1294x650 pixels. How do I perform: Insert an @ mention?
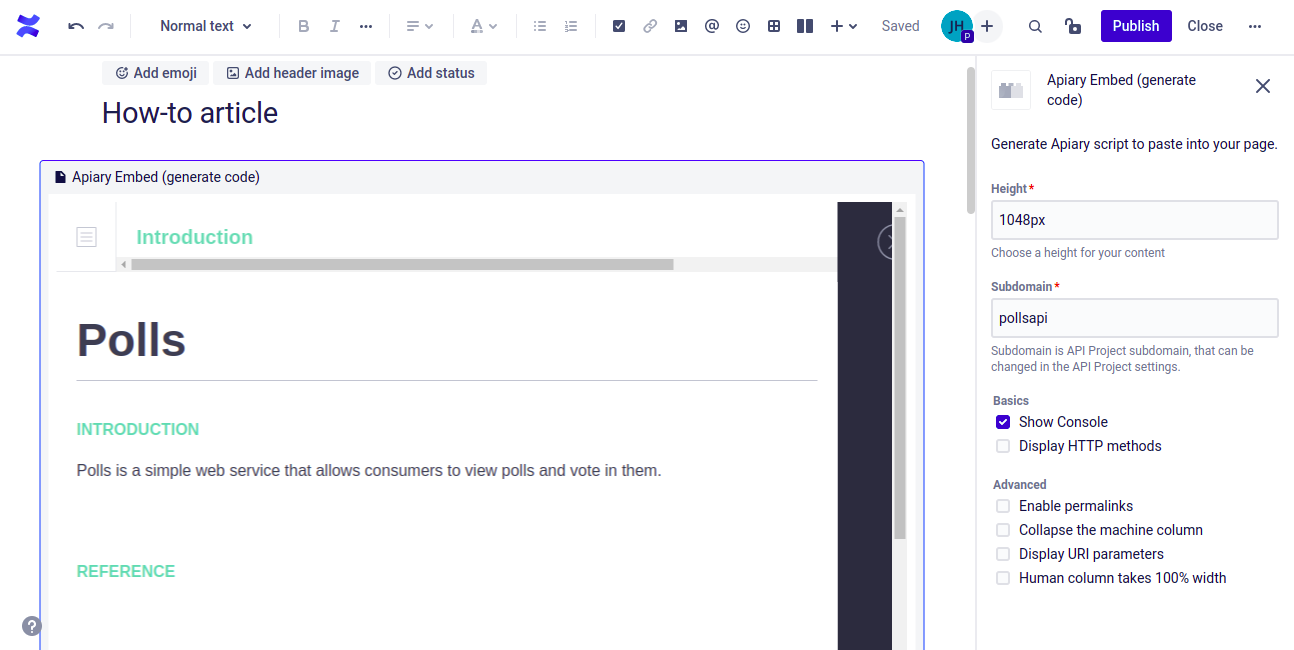pyautogui.click(x=712, y=27)
